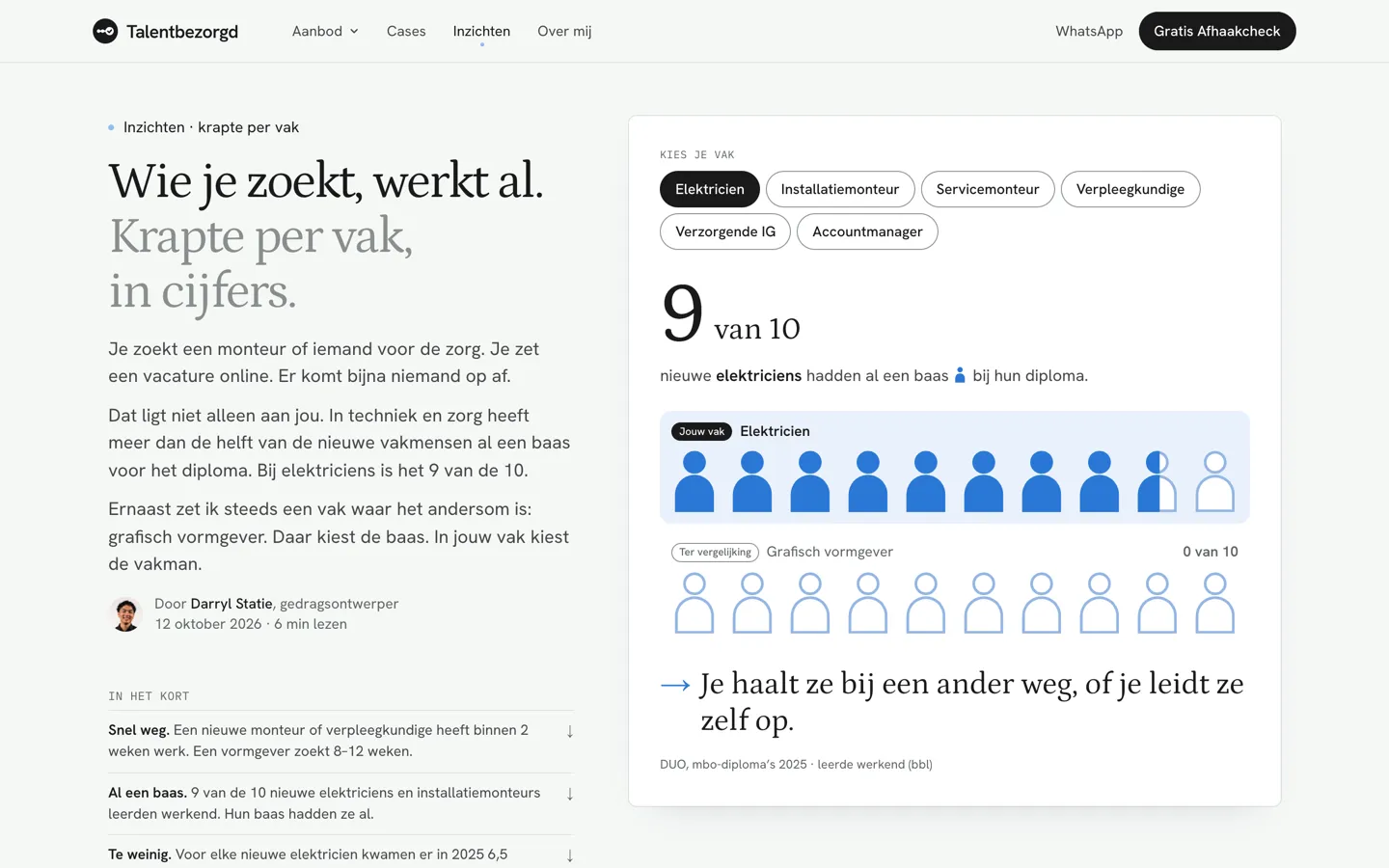
Task: Click the Gratis Afhaakcheck button
Action: [x=1217, y=31]
